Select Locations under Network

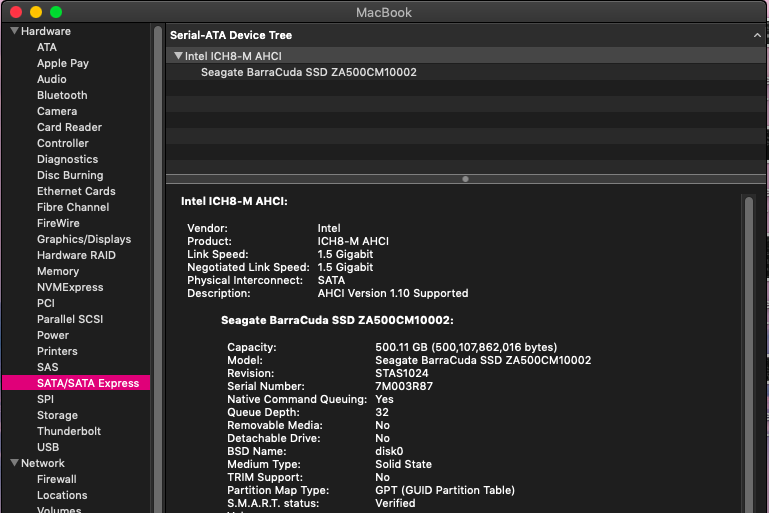62,495
